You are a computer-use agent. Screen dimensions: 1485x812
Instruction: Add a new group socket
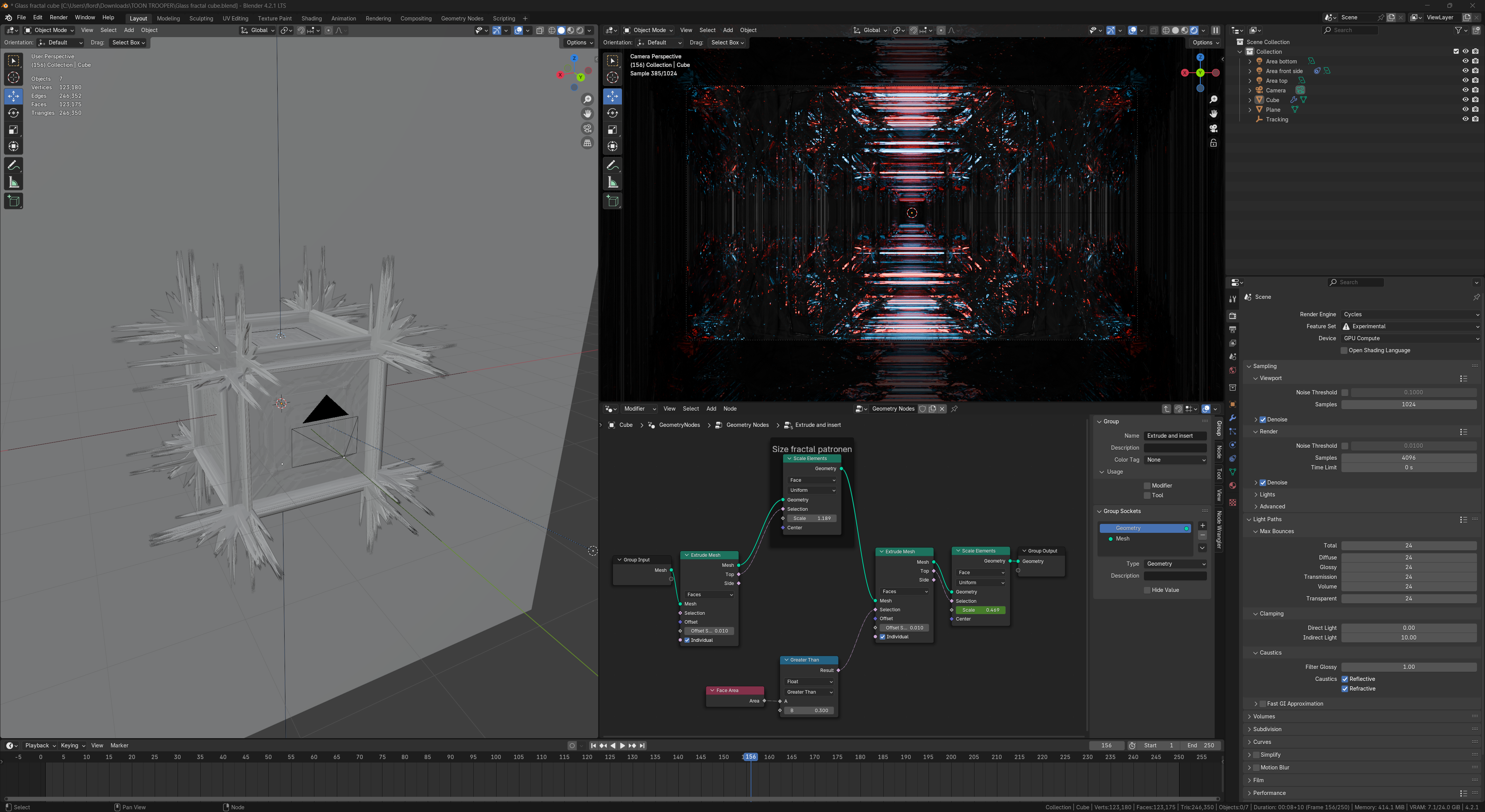point(1202,525)
